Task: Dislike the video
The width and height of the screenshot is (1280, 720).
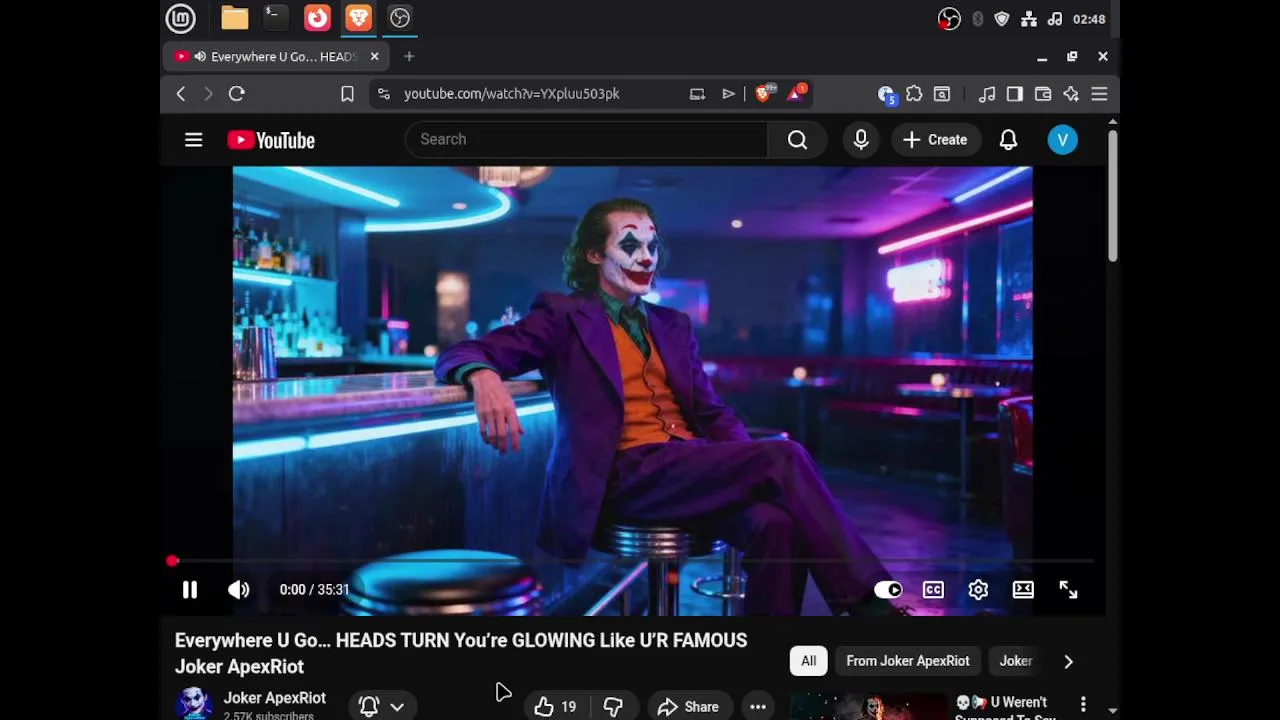Action: tap(613, 707)
